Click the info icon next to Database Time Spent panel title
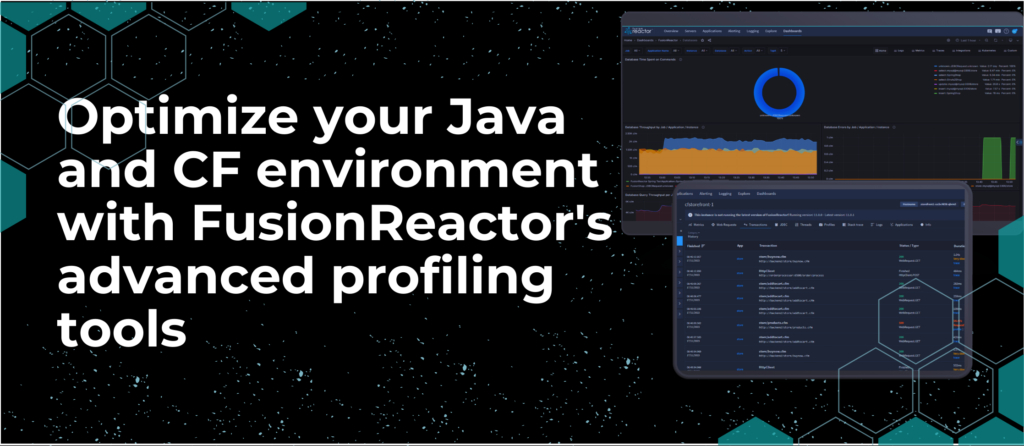This screenshot has height=446, width=1024. (680, 59)
